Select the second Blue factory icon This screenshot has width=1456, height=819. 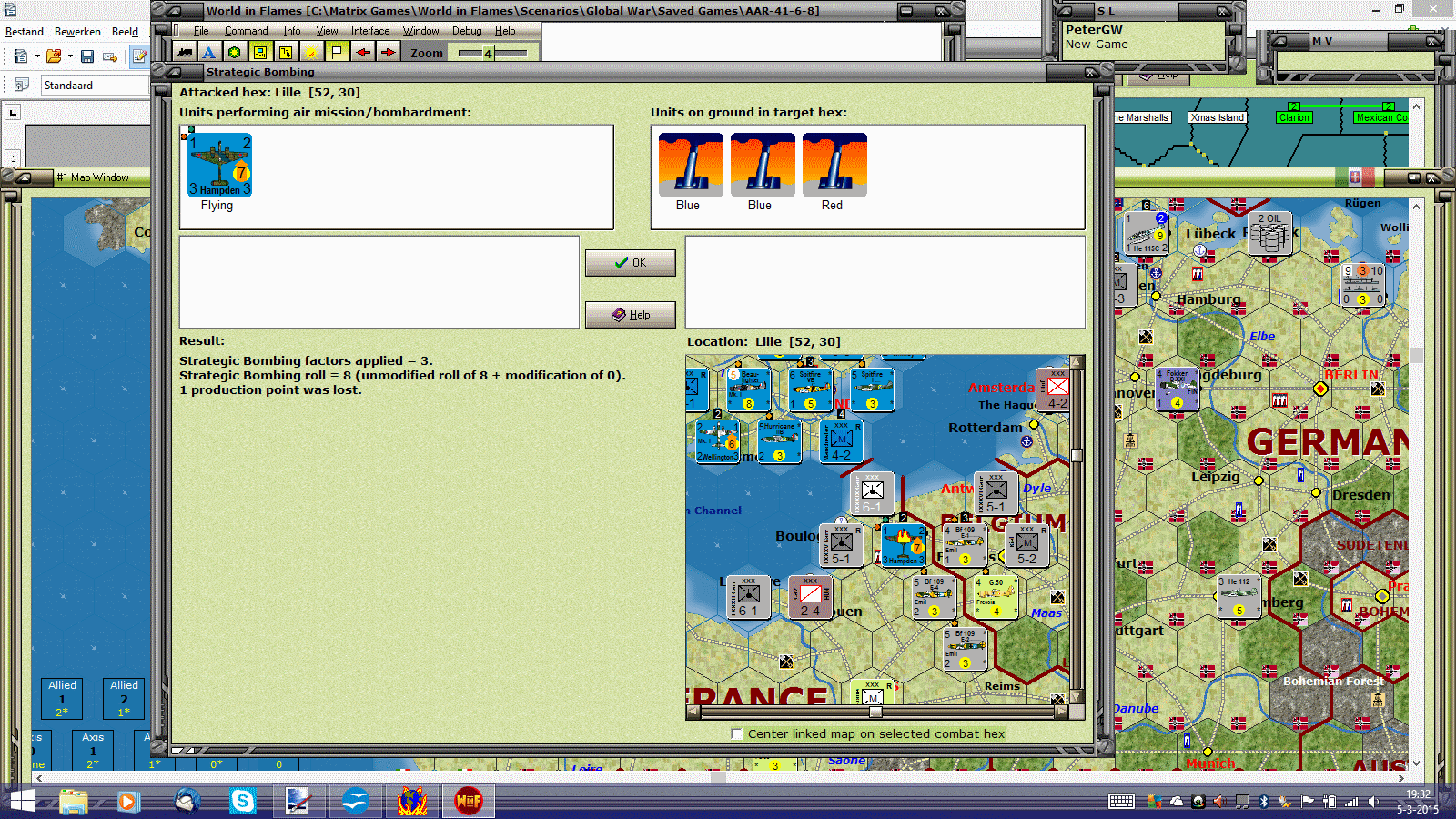(763, 165)
